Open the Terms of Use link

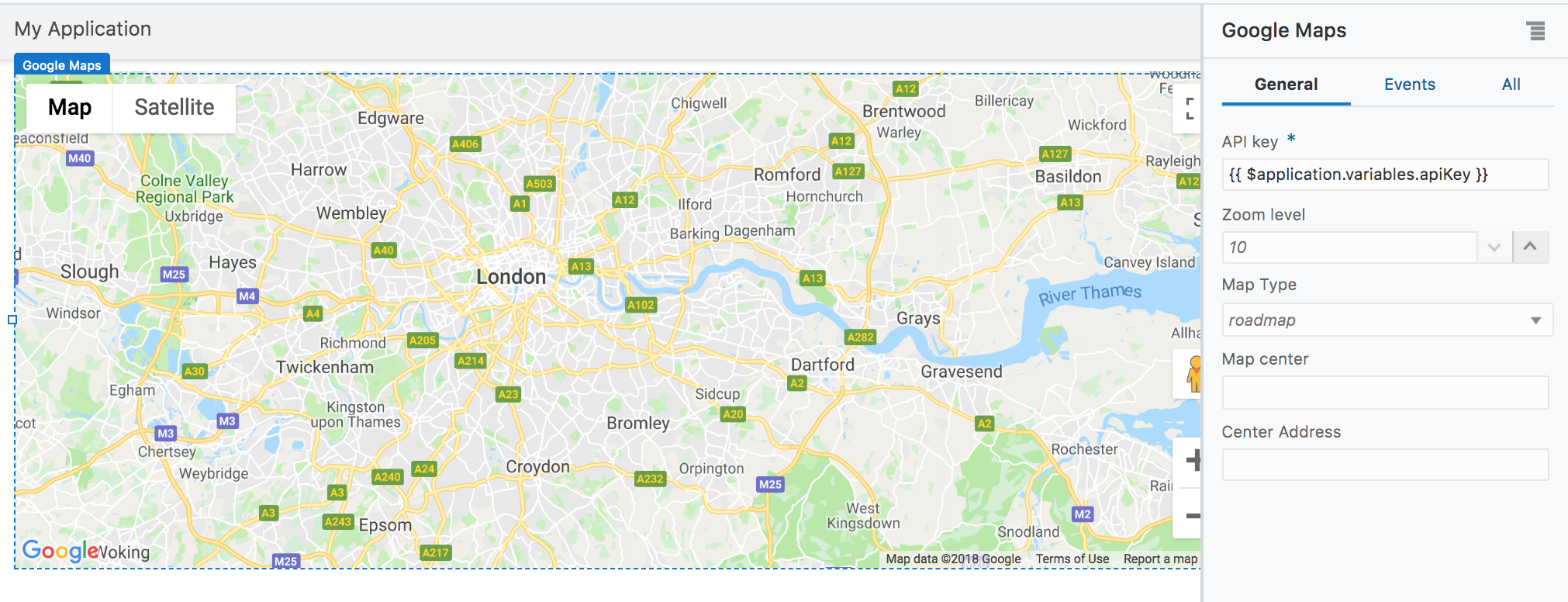tap(1072, 559)
